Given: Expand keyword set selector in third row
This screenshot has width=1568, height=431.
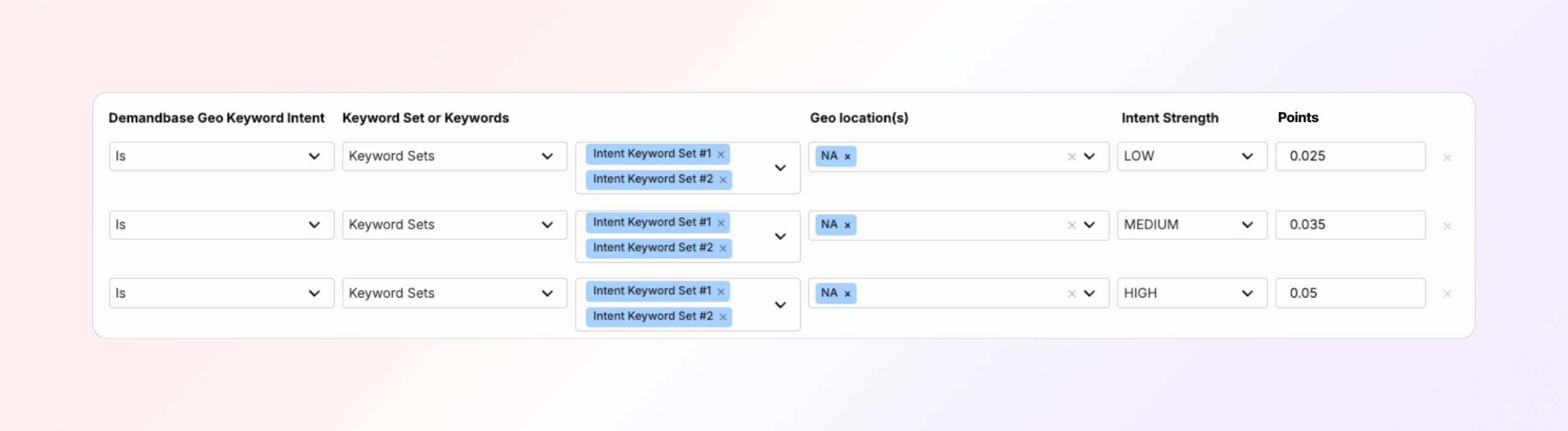Looking at the screenshot, I should point(780,305).
